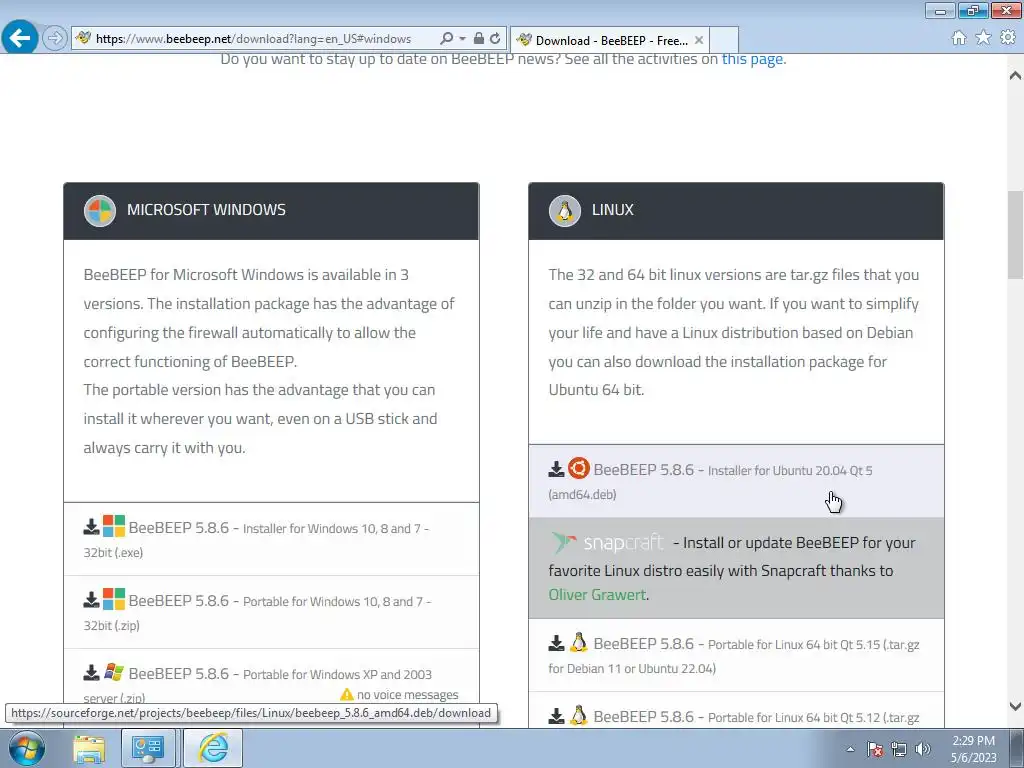Screen dimensions: 1024x768
Task: Click the 'no voice messages' warning label
Action: (399, 695)
